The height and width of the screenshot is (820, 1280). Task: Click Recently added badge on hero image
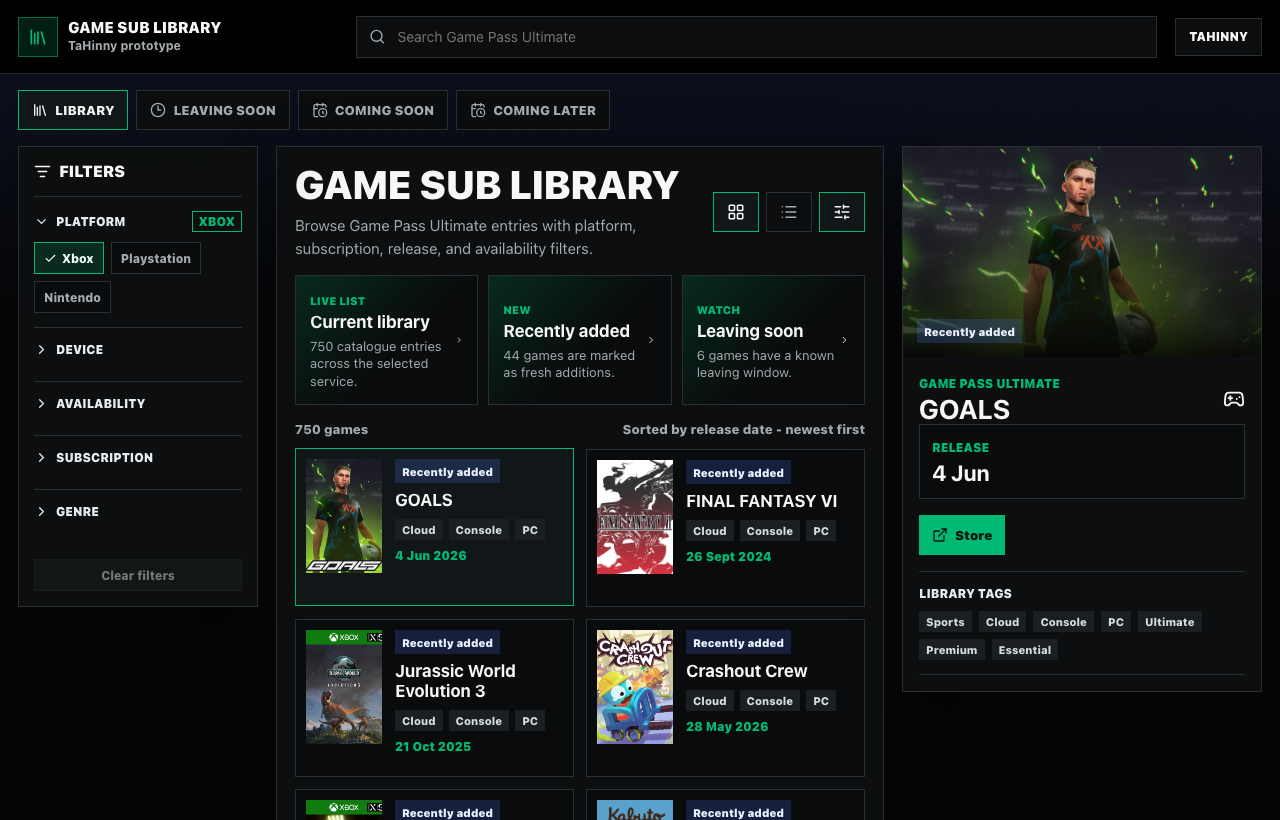[x=970, y=332]
